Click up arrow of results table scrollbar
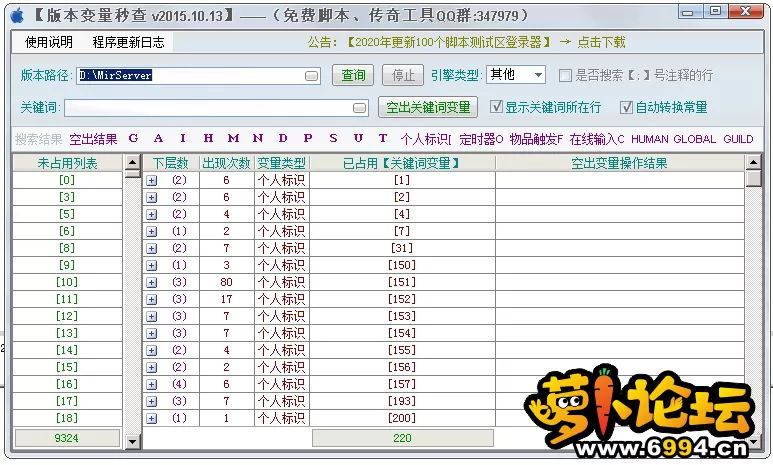The width and height of the screenshot is (773, 465). 753,162
